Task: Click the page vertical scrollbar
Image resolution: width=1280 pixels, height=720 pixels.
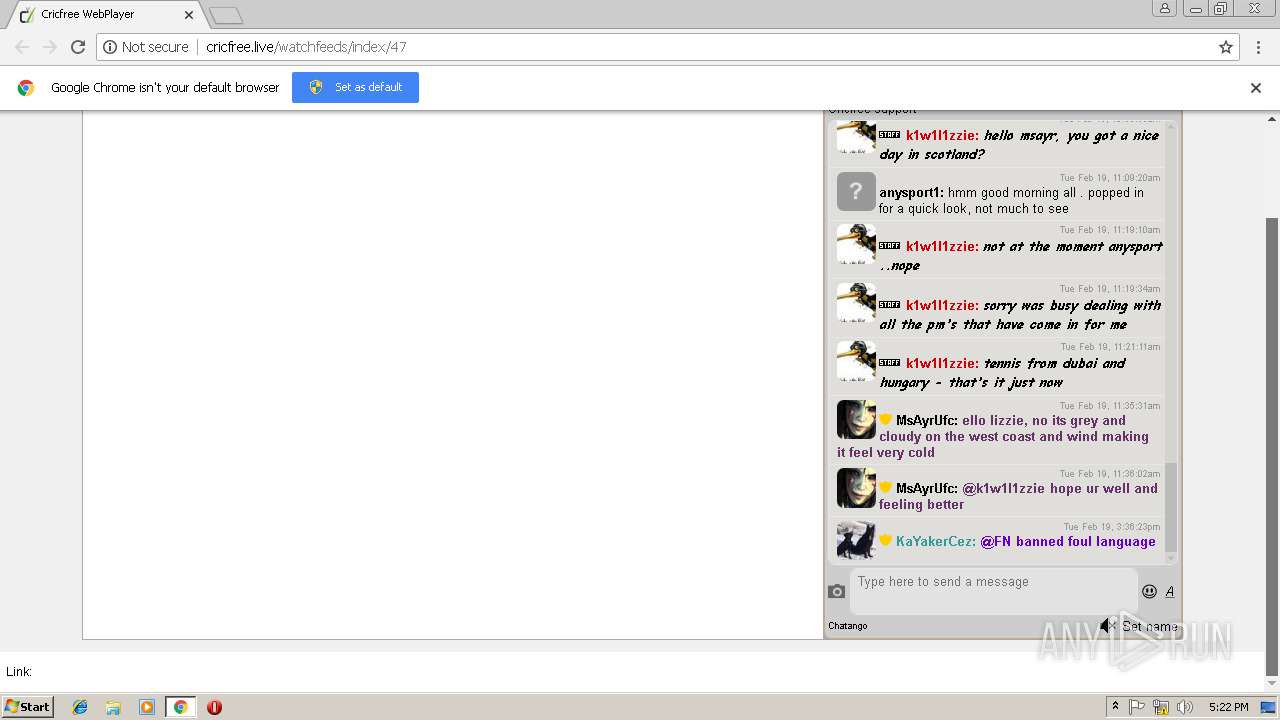Action: pos(1272,445)
